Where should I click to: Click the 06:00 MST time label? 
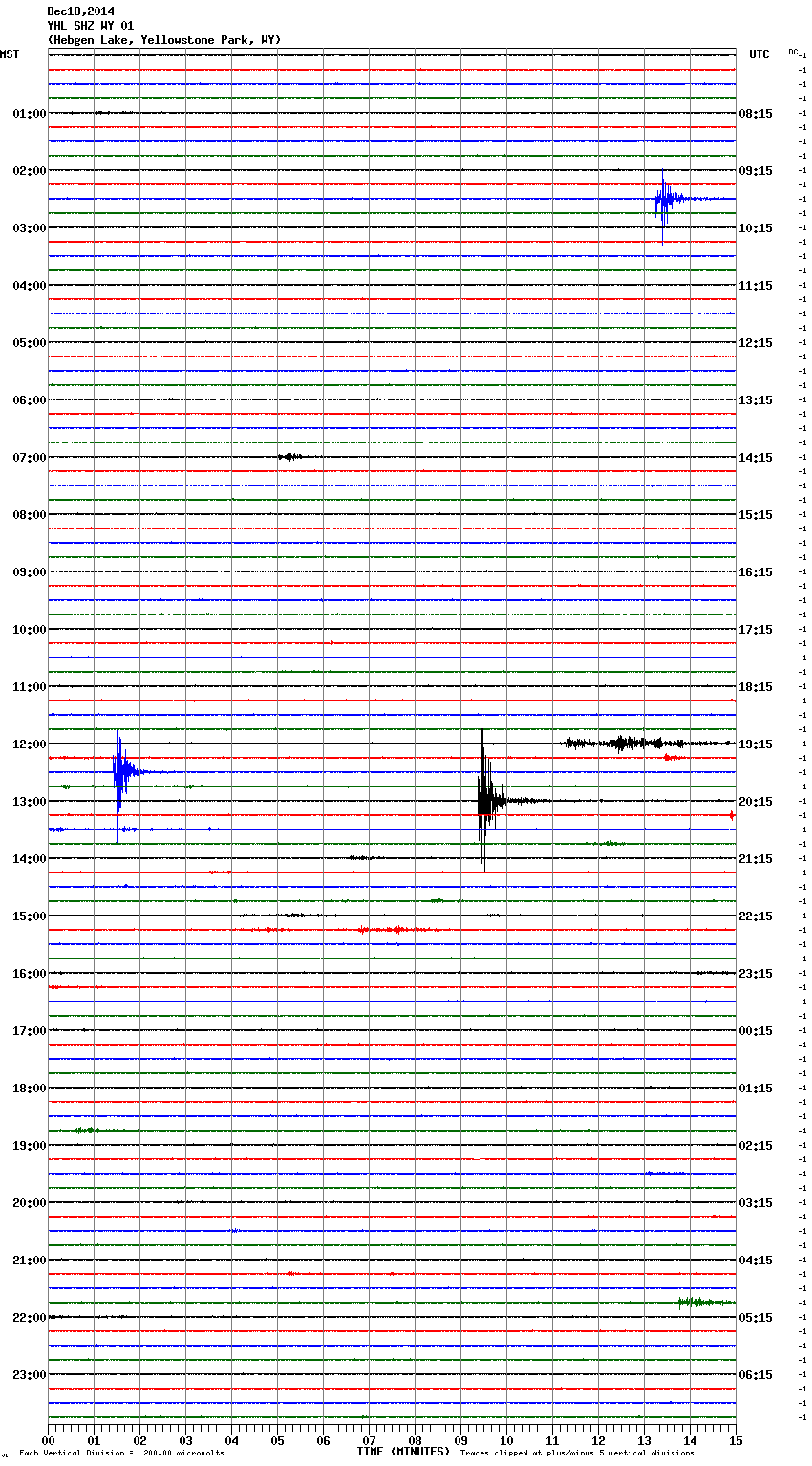[29, 400]
